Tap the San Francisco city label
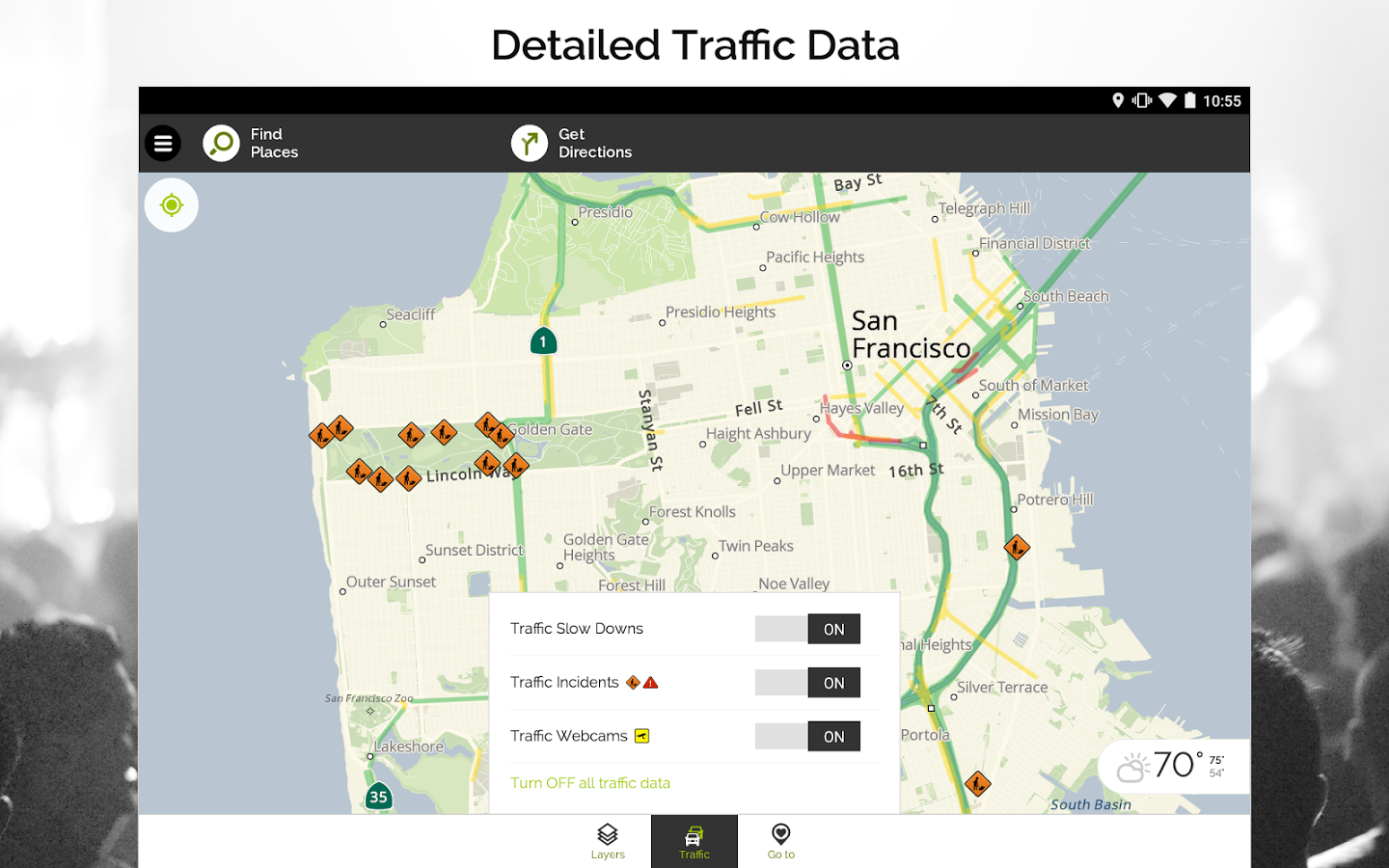This screenshot has height=868, width=1389. tap(911, 335)
